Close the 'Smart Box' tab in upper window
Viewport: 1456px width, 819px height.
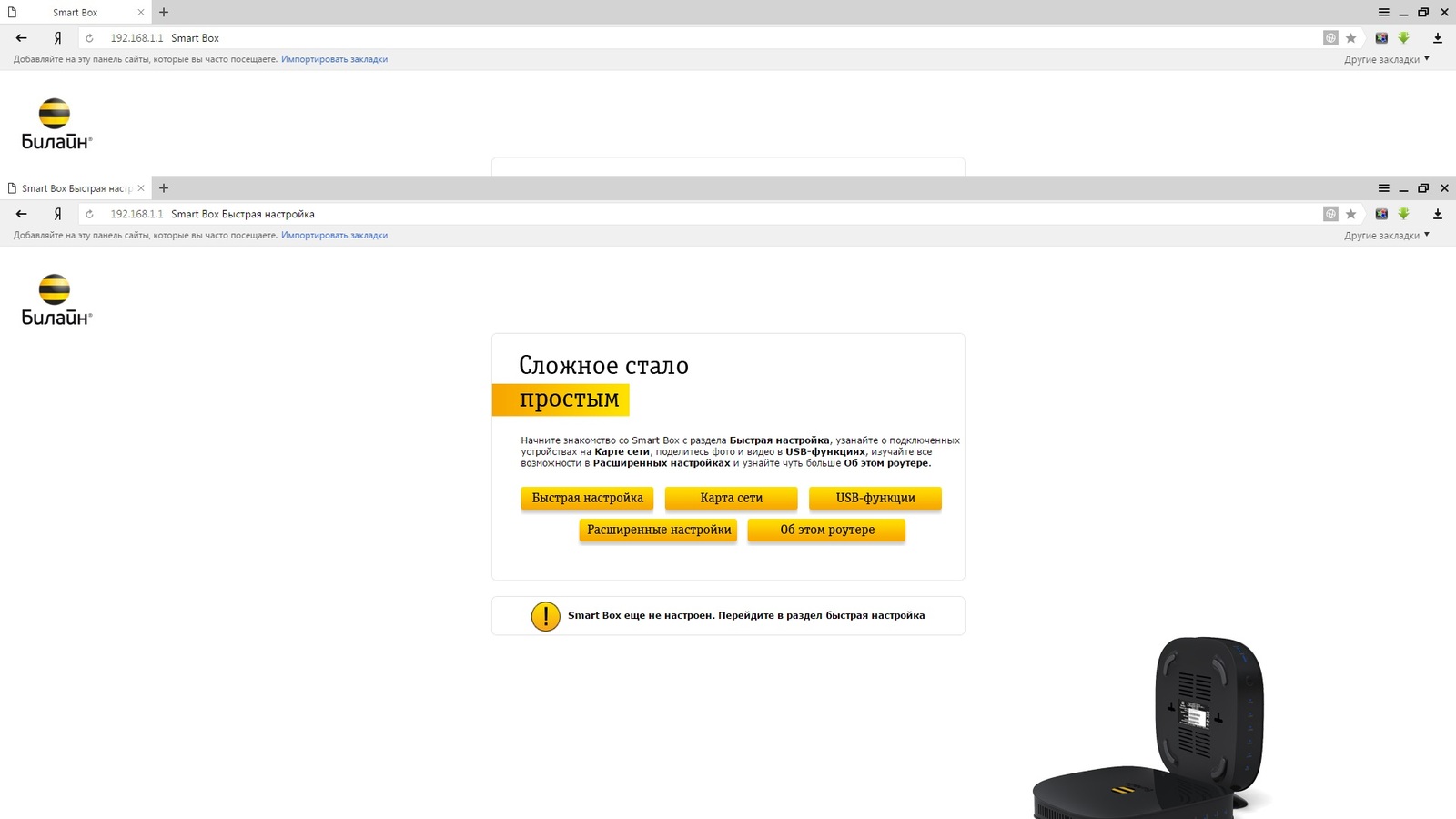(x=141, y=13)
